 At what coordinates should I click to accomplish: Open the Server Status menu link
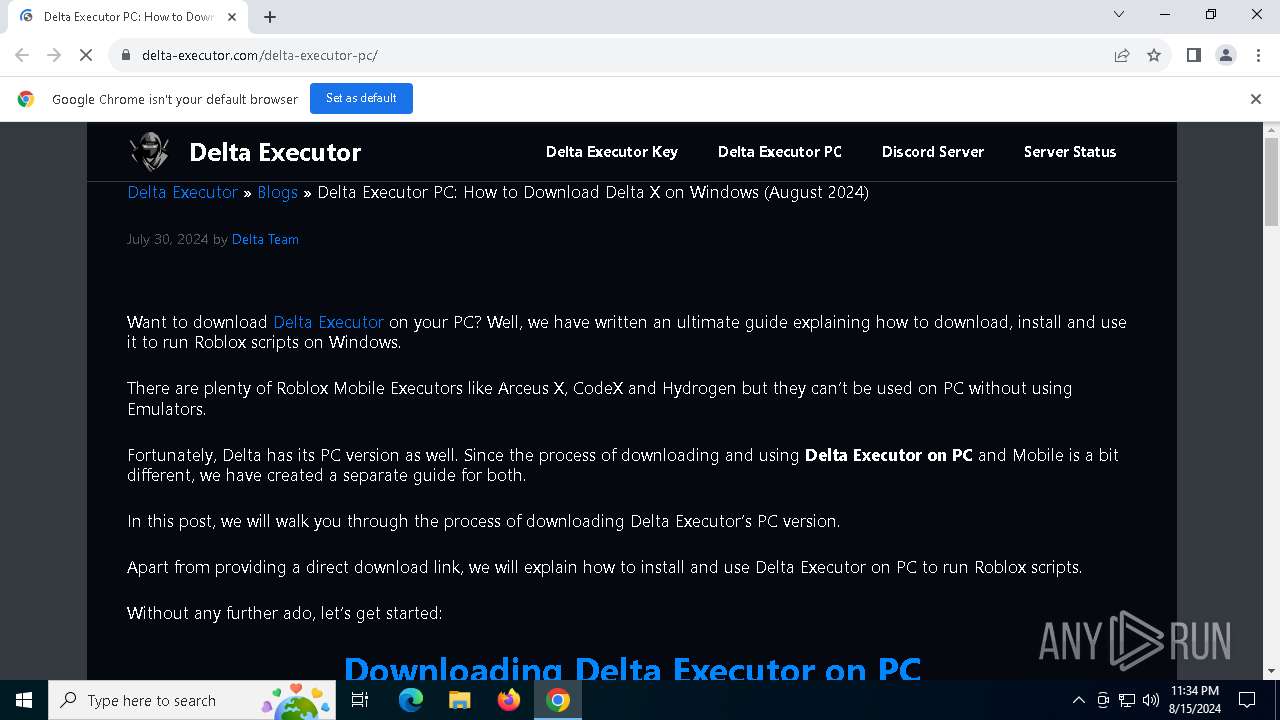[x=1070, y=152]
